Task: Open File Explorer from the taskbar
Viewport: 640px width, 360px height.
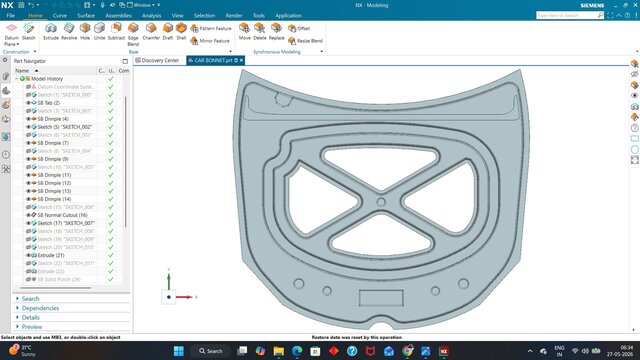Action: tap(279, 351)
